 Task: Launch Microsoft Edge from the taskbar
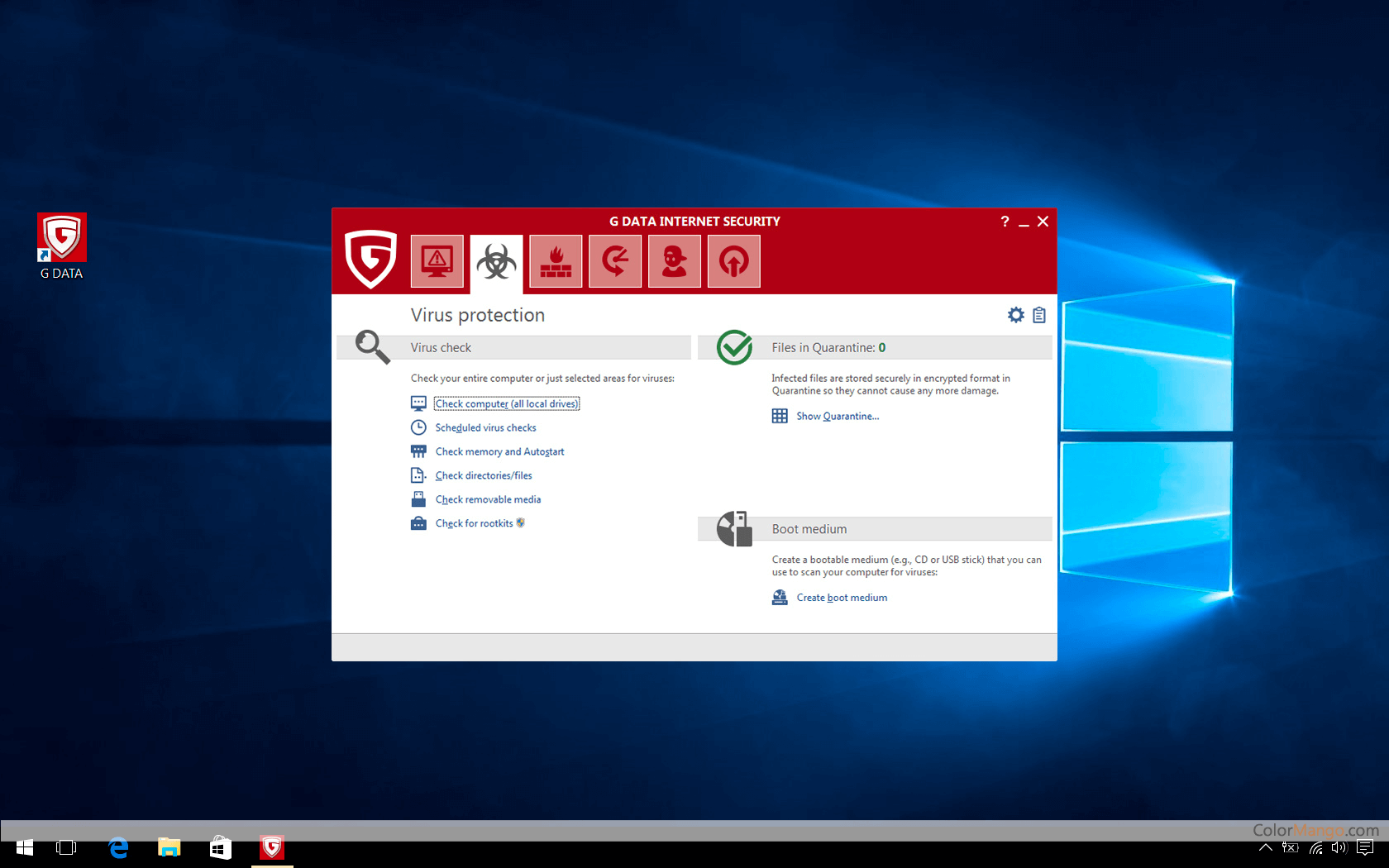(118, 847)
